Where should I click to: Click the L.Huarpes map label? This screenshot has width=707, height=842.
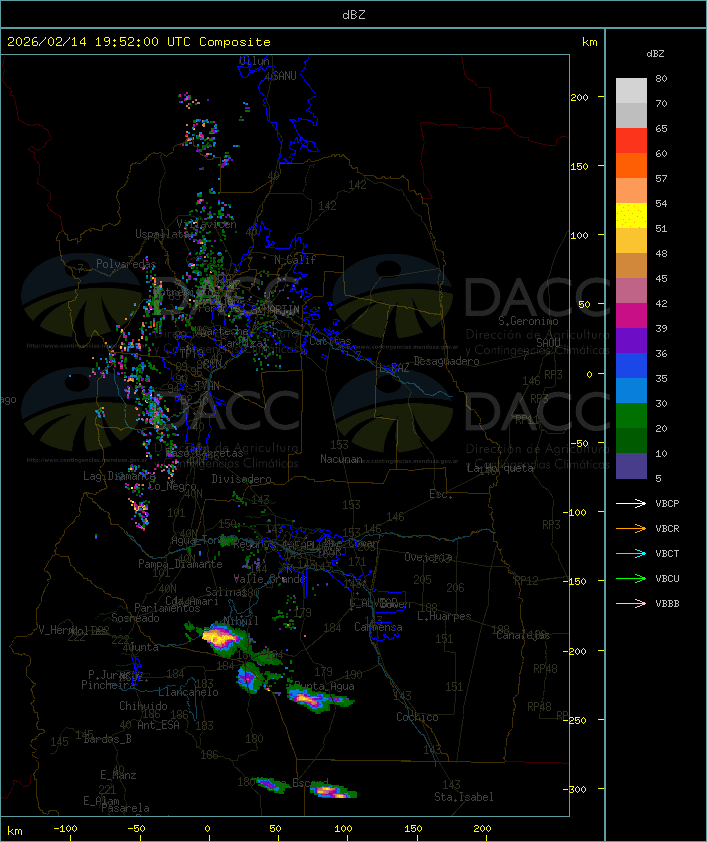tap(444, 616)
